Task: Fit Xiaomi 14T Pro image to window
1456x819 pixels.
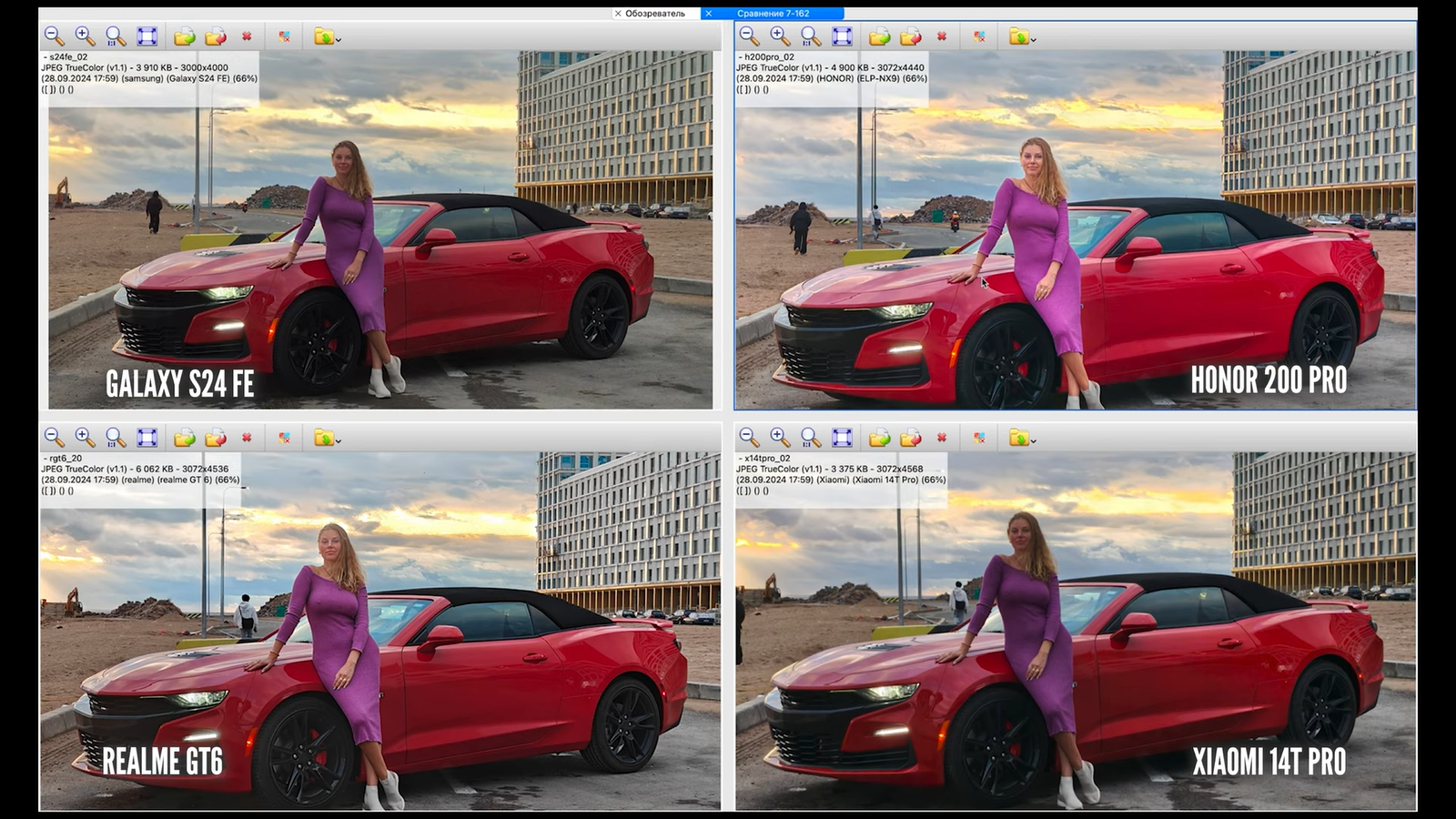Action: [842, 438]
